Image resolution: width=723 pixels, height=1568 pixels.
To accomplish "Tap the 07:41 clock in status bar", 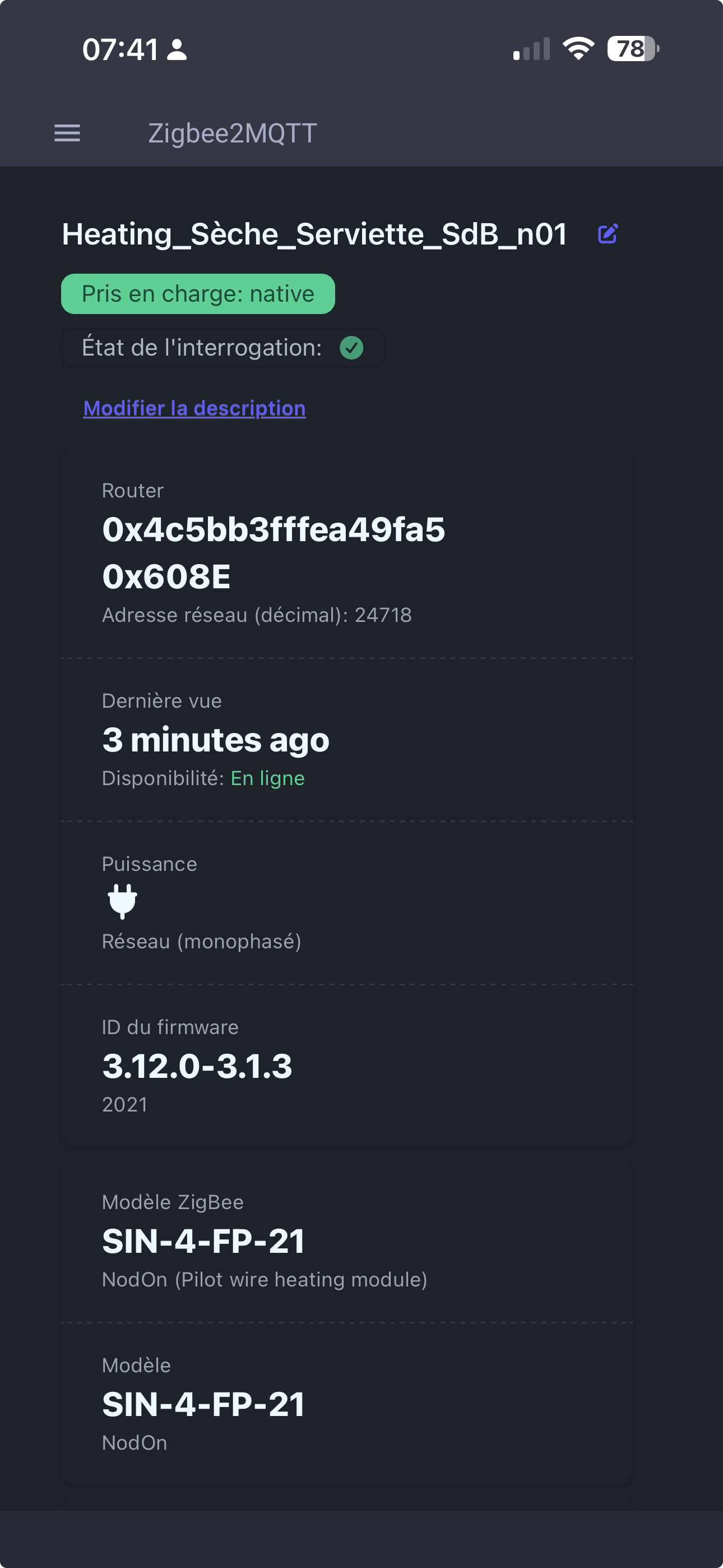I will point(120,49).
